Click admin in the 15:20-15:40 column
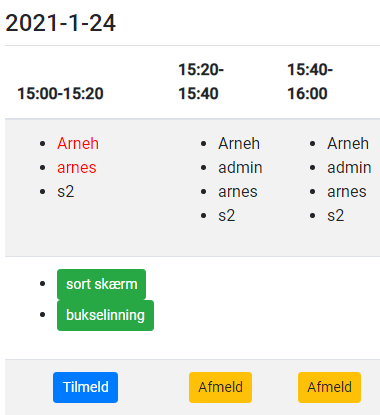The width and height of the screenshot is (380, 415). (x=240, y=168)
